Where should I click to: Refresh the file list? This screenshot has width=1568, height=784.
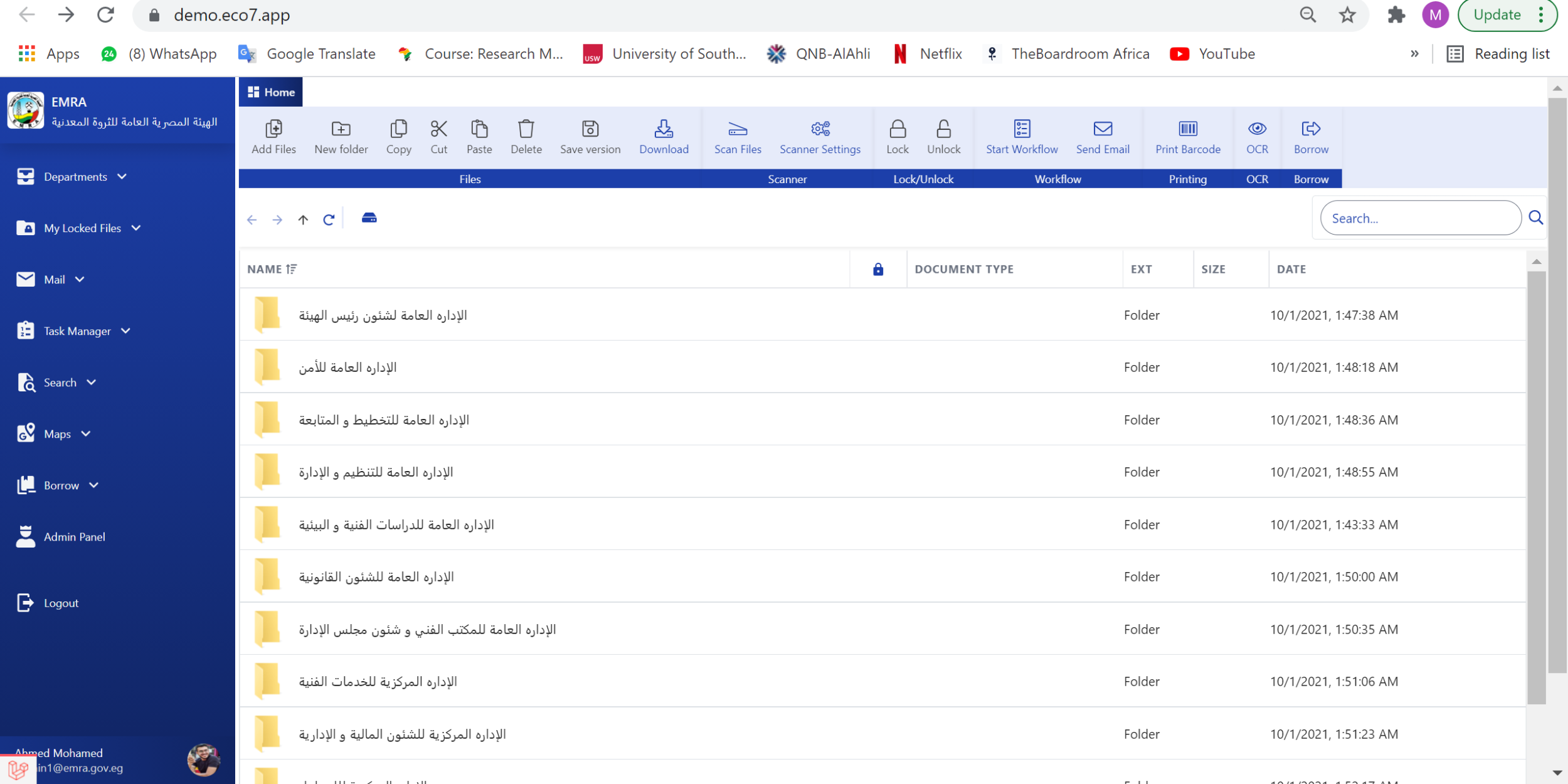click(x=329, y=220)
